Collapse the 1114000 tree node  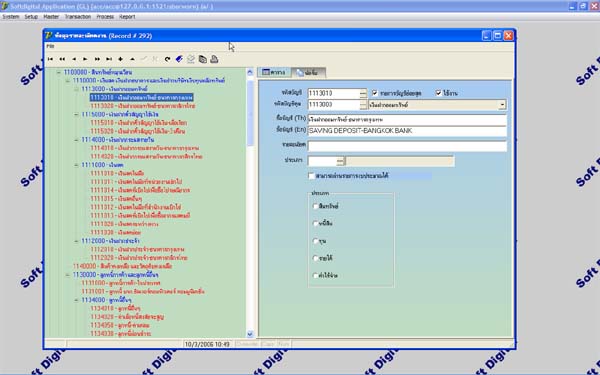pyautogui.click(x=76, y=140)
